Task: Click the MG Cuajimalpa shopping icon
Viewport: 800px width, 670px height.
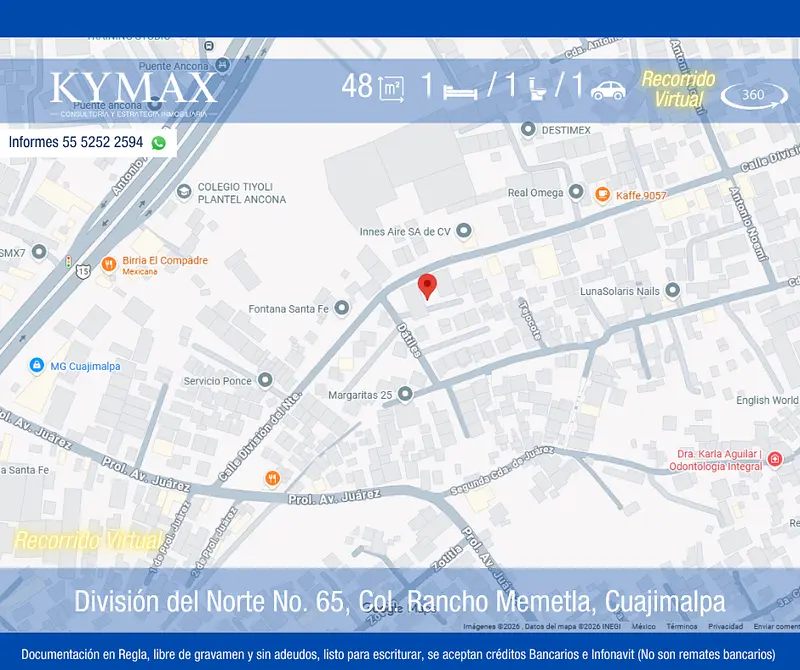Action: click(x=36, y=365)
